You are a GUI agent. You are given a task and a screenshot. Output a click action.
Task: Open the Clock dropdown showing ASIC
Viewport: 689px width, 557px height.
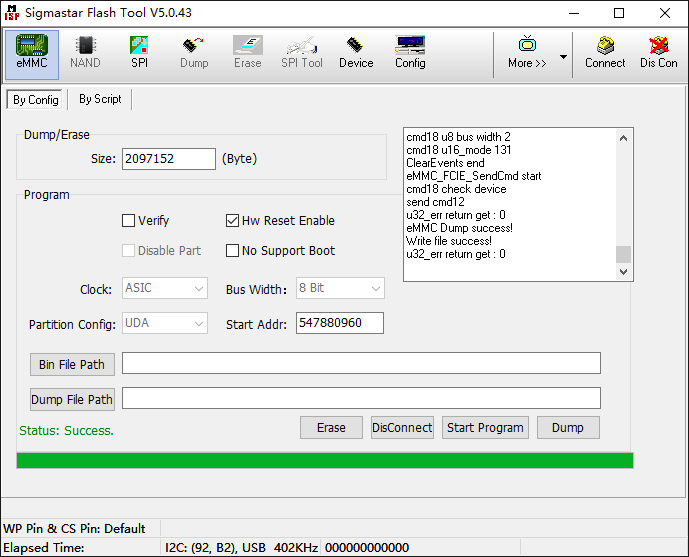click(164, 289)
